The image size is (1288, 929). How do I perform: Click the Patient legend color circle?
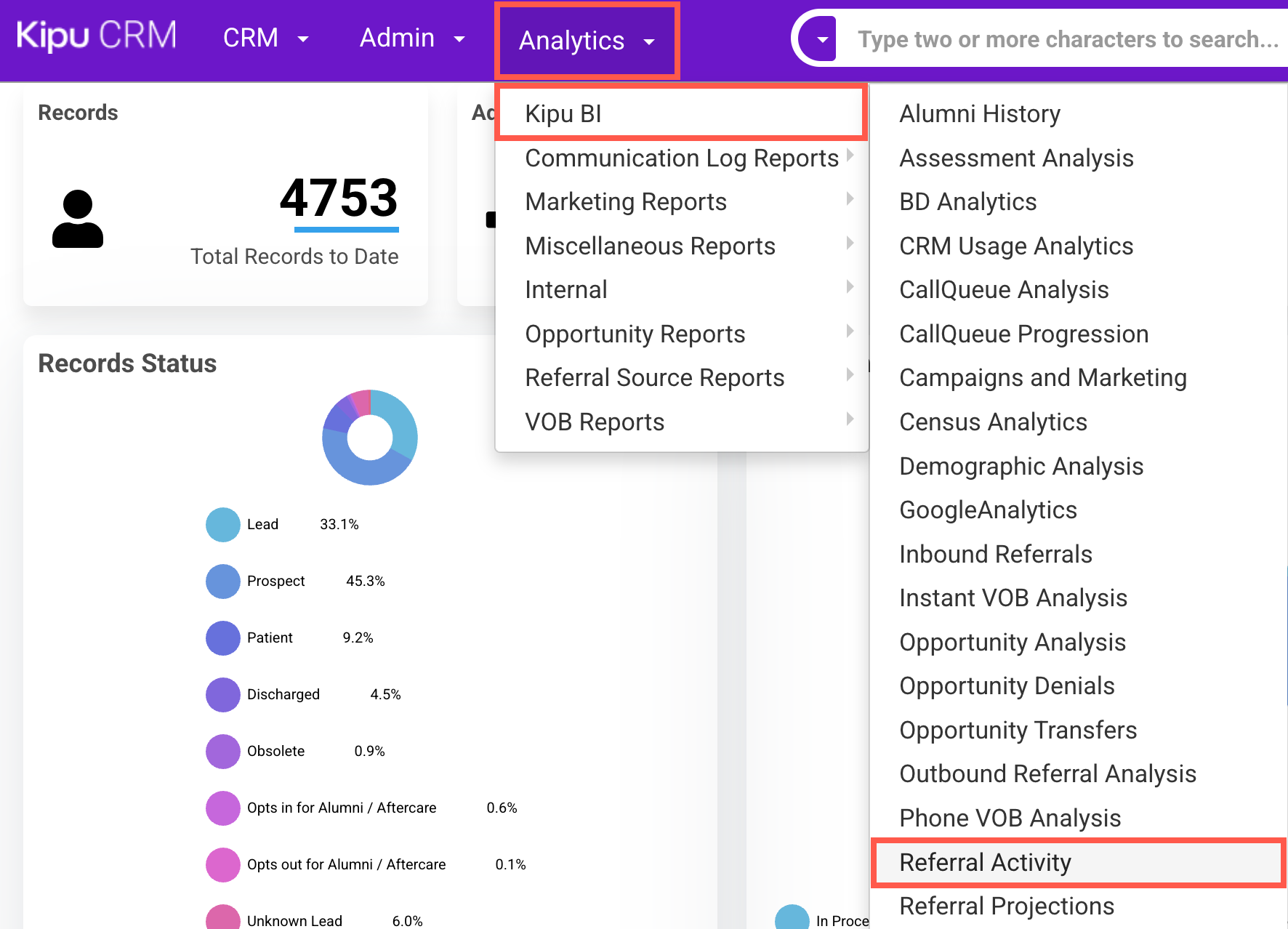click(223, 638)
